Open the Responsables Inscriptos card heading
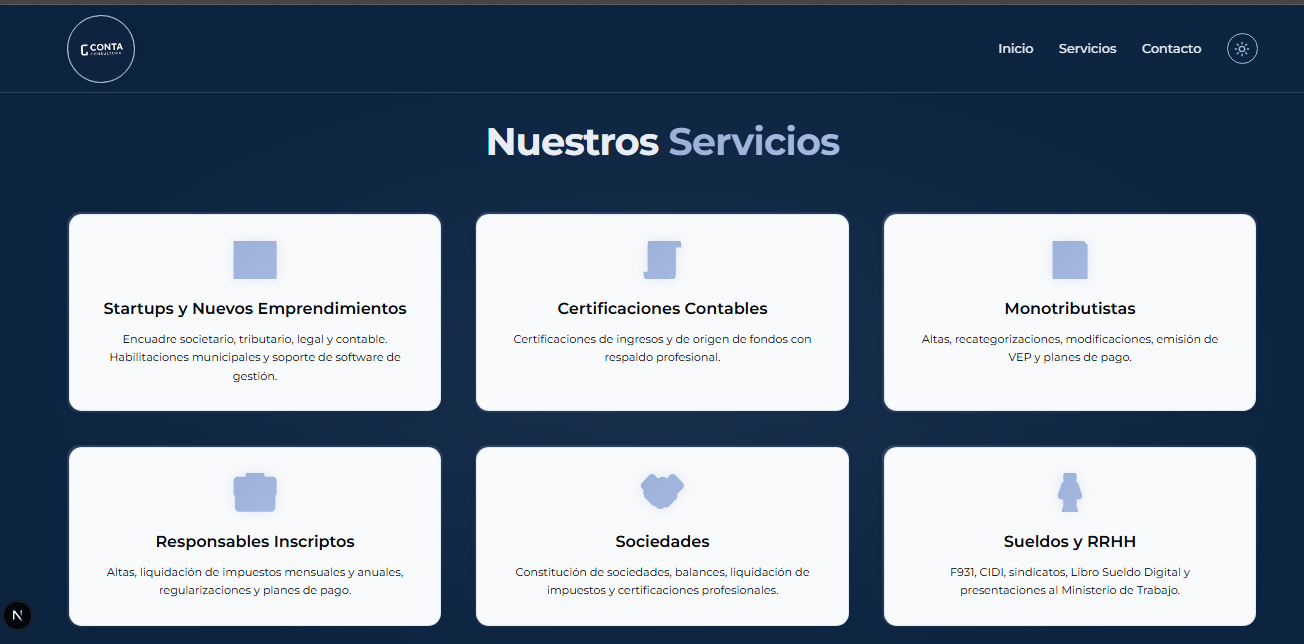This screenshot has height=644, width=1304. tap(255, 542)
